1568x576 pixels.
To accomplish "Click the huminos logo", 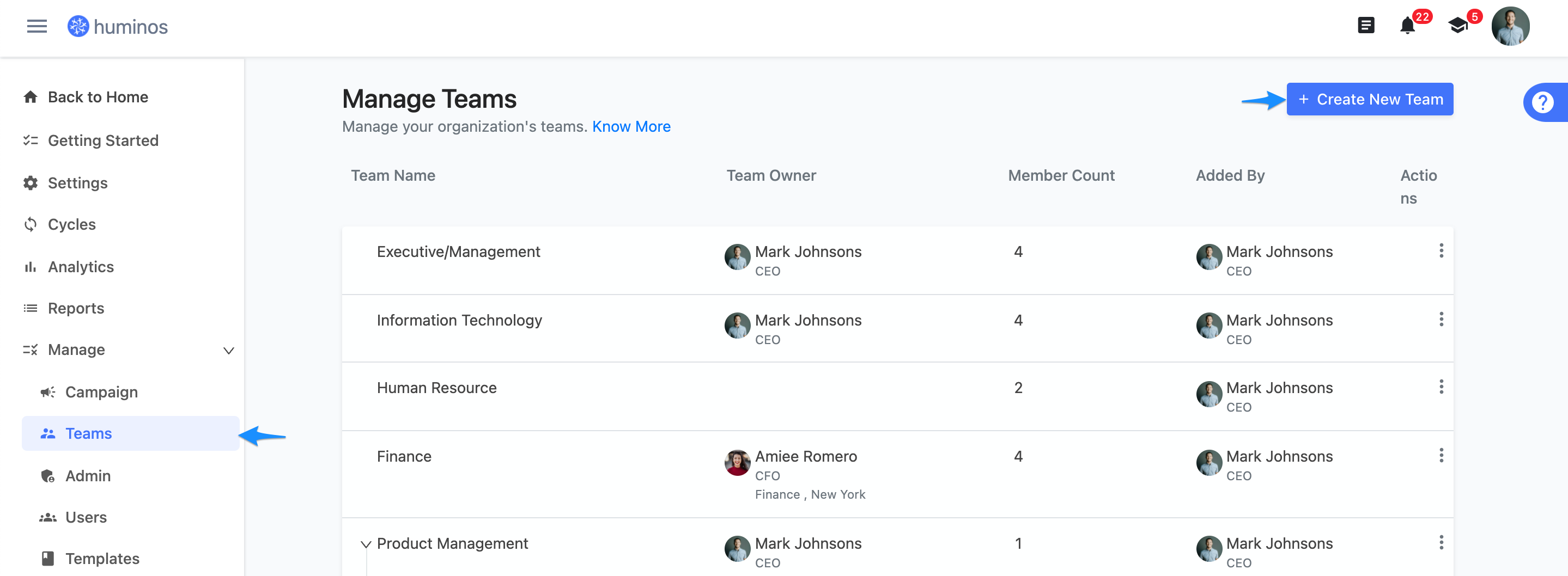I will [118, 26].
